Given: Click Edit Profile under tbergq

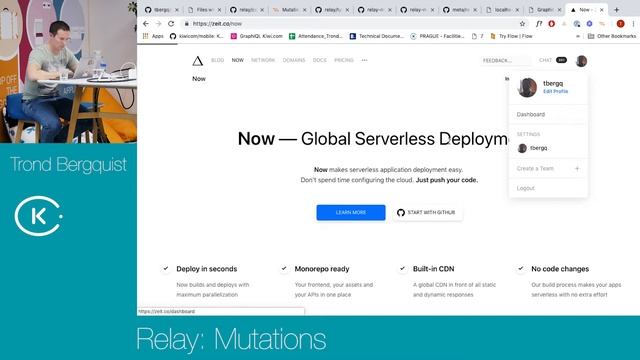Looking at the screenshot, I should (x=556, y=91).
